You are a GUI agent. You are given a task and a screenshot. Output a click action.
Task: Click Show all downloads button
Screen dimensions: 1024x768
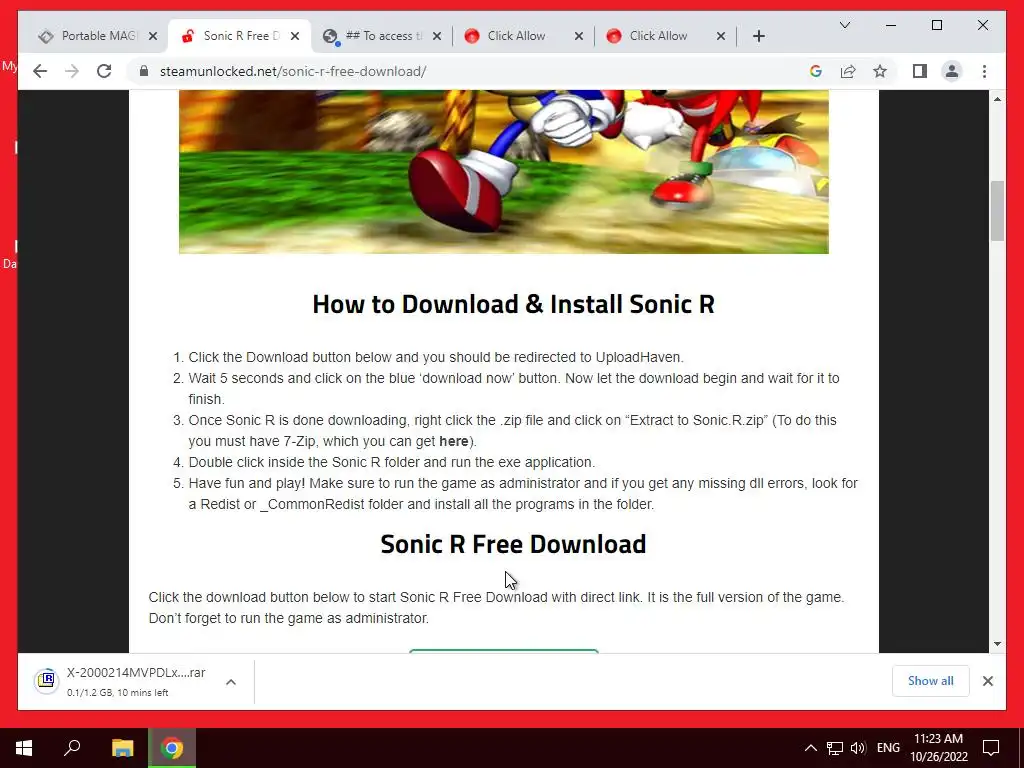pyautogui.click(x=931, y=680)
